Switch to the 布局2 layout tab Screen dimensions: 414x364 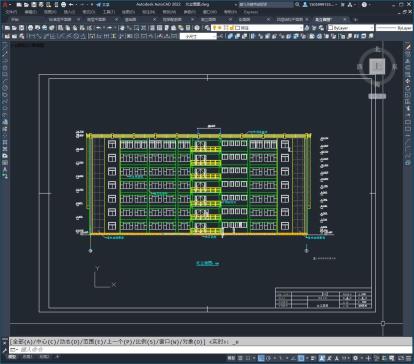point(44,357)
